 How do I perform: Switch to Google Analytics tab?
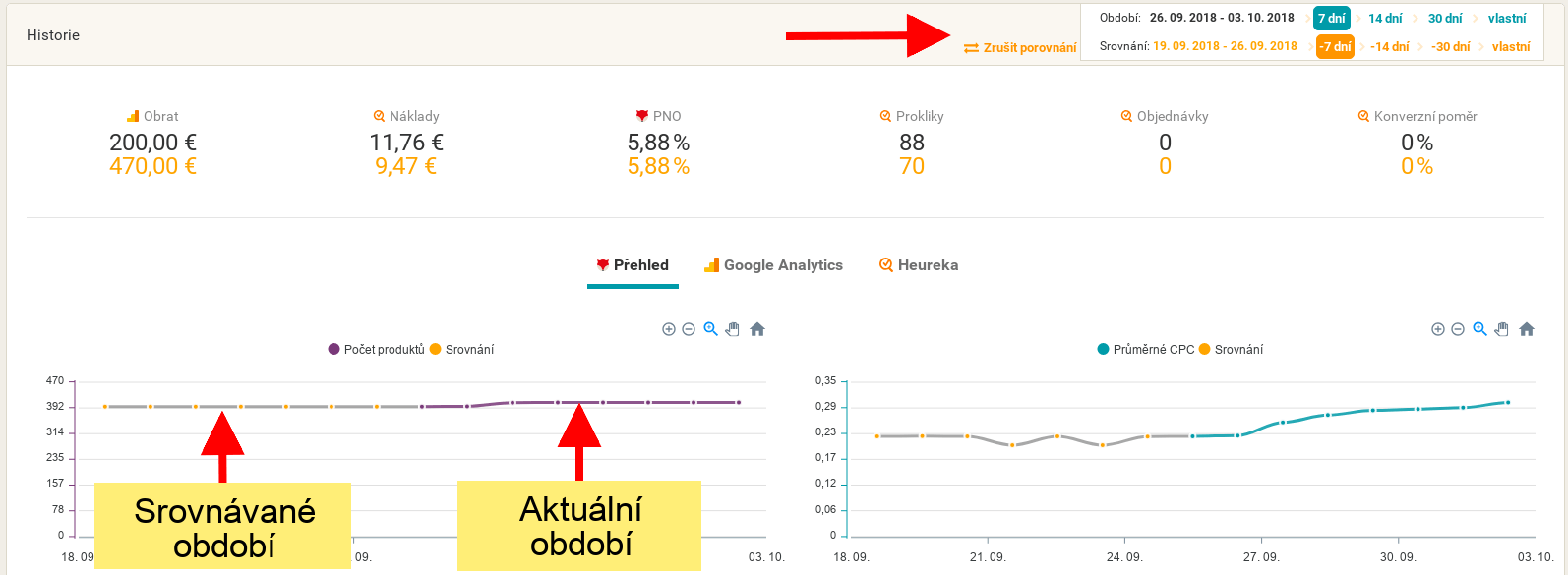(x=773, y=265)
